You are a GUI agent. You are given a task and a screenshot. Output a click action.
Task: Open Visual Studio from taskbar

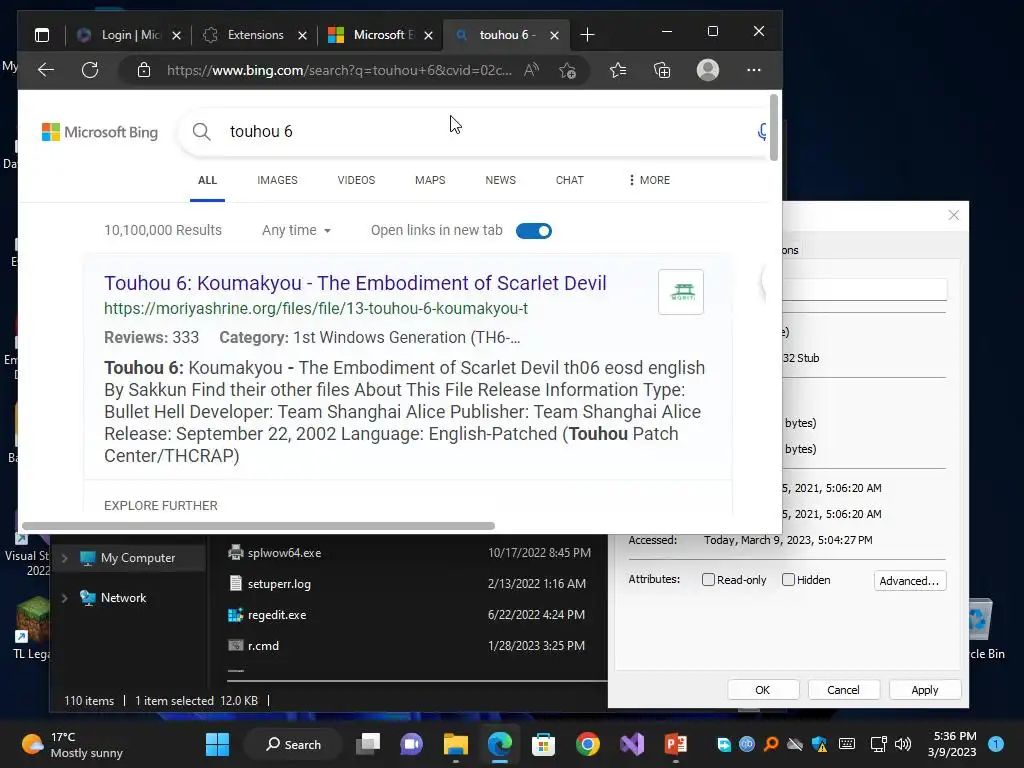[x=632, y=744]
